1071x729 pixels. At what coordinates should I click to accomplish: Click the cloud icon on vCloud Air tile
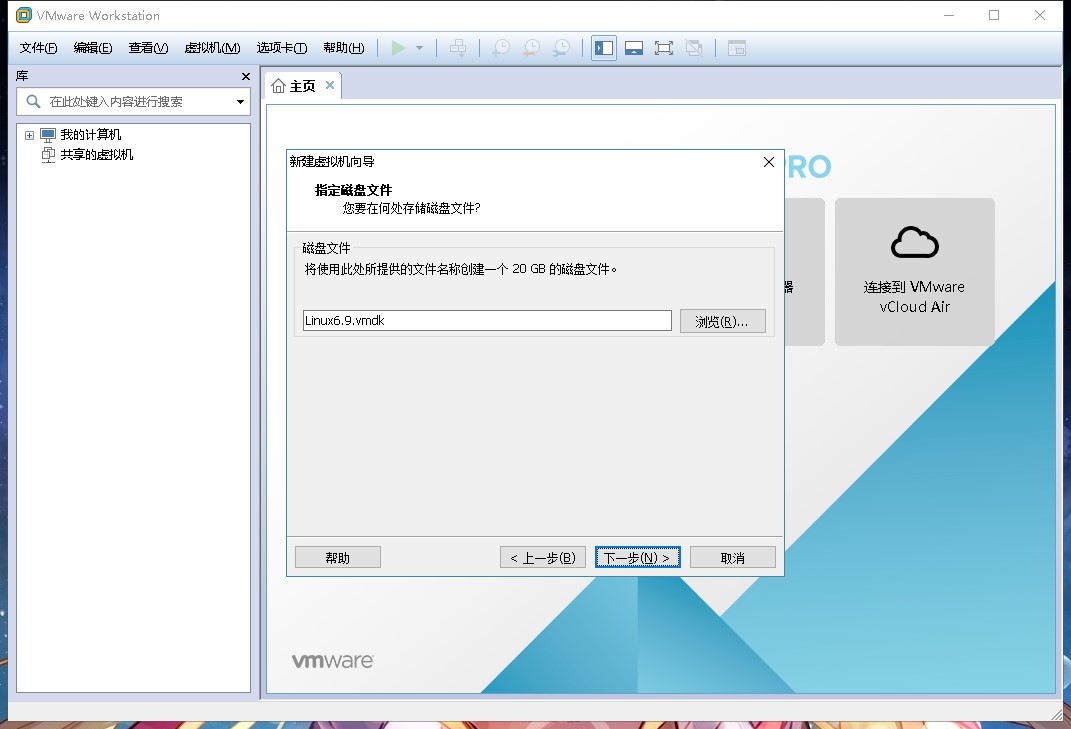915,243
